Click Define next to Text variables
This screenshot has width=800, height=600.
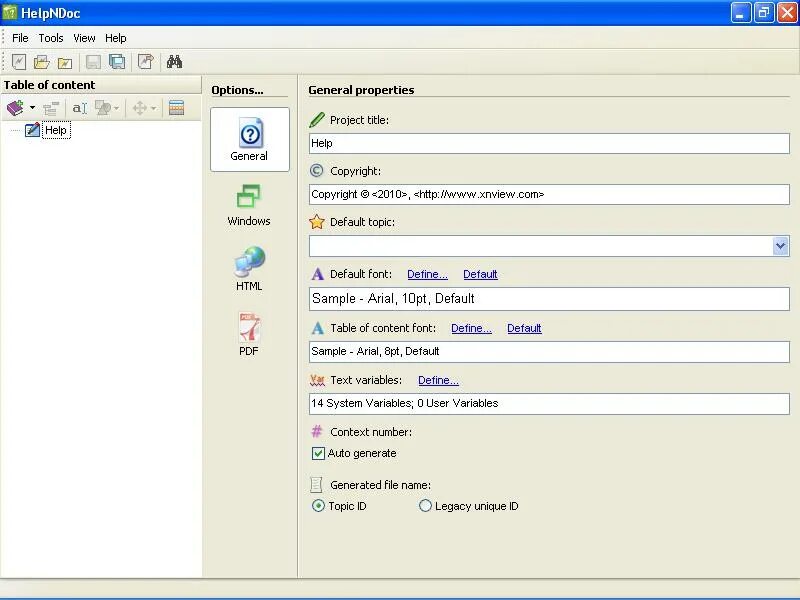438,379
